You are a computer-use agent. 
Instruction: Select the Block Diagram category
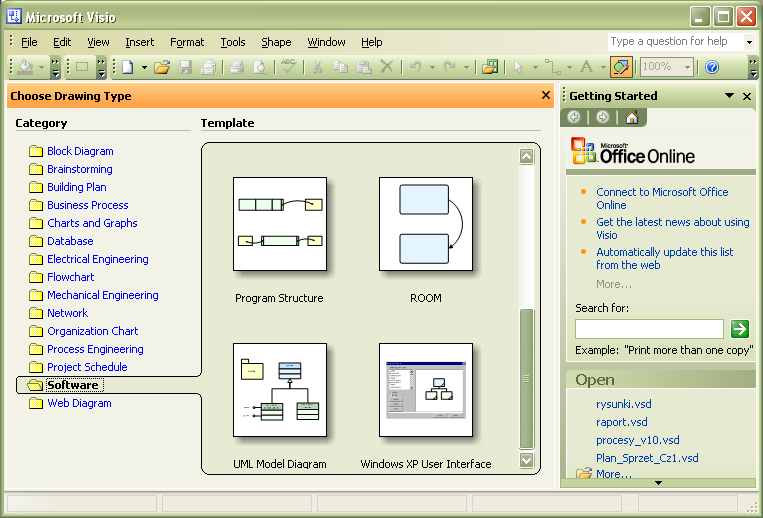point(80,151)
